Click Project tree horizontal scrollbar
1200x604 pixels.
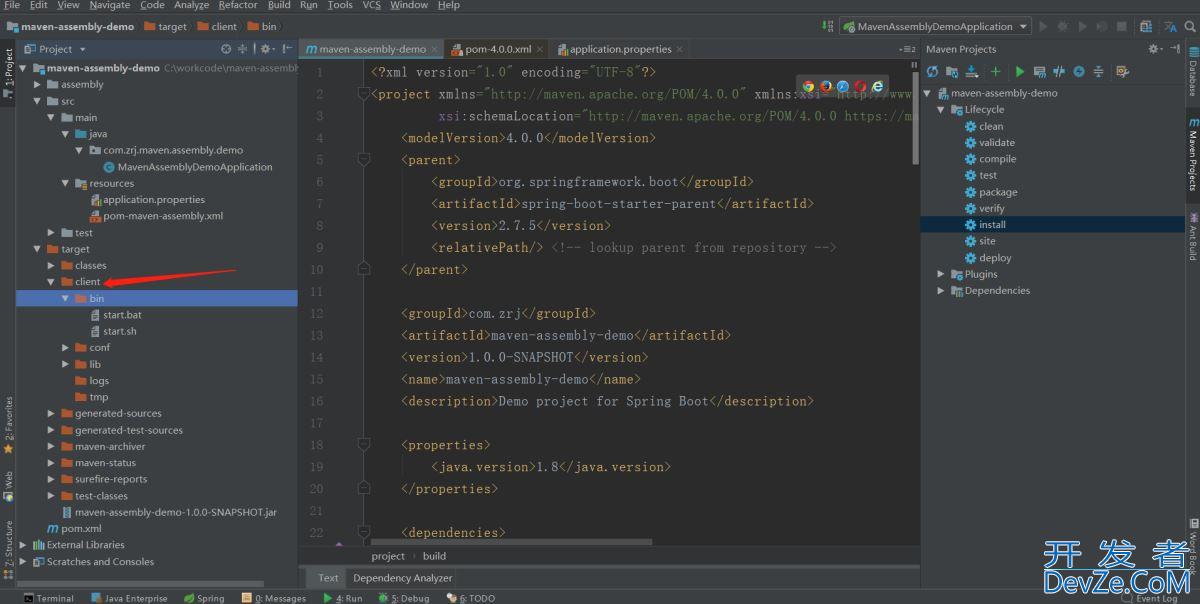[x=140, y=583]
